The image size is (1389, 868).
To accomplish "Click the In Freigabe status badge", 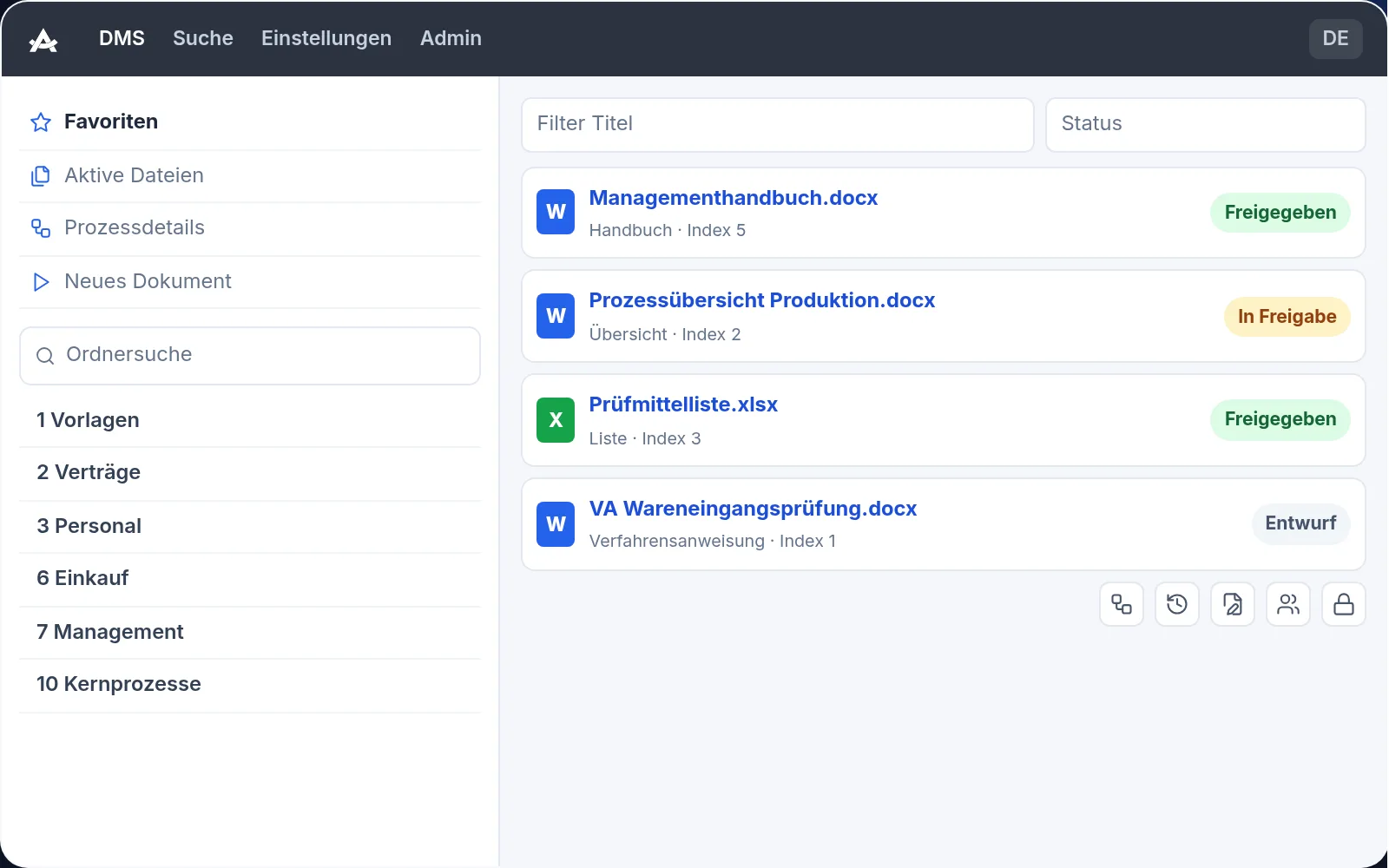I will (1287, 317).
